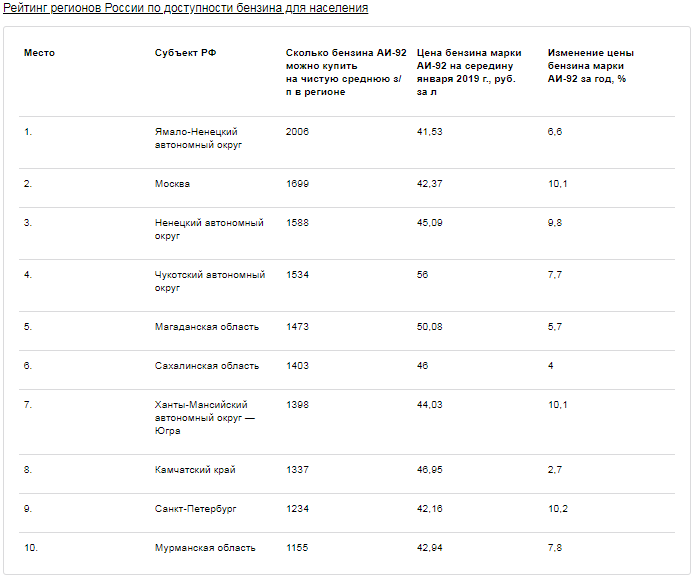The height and width of the screenshot is (580, 695).
Task: Click the 'Цена бензина марки АИ-92' header
Action: point(469,72)
